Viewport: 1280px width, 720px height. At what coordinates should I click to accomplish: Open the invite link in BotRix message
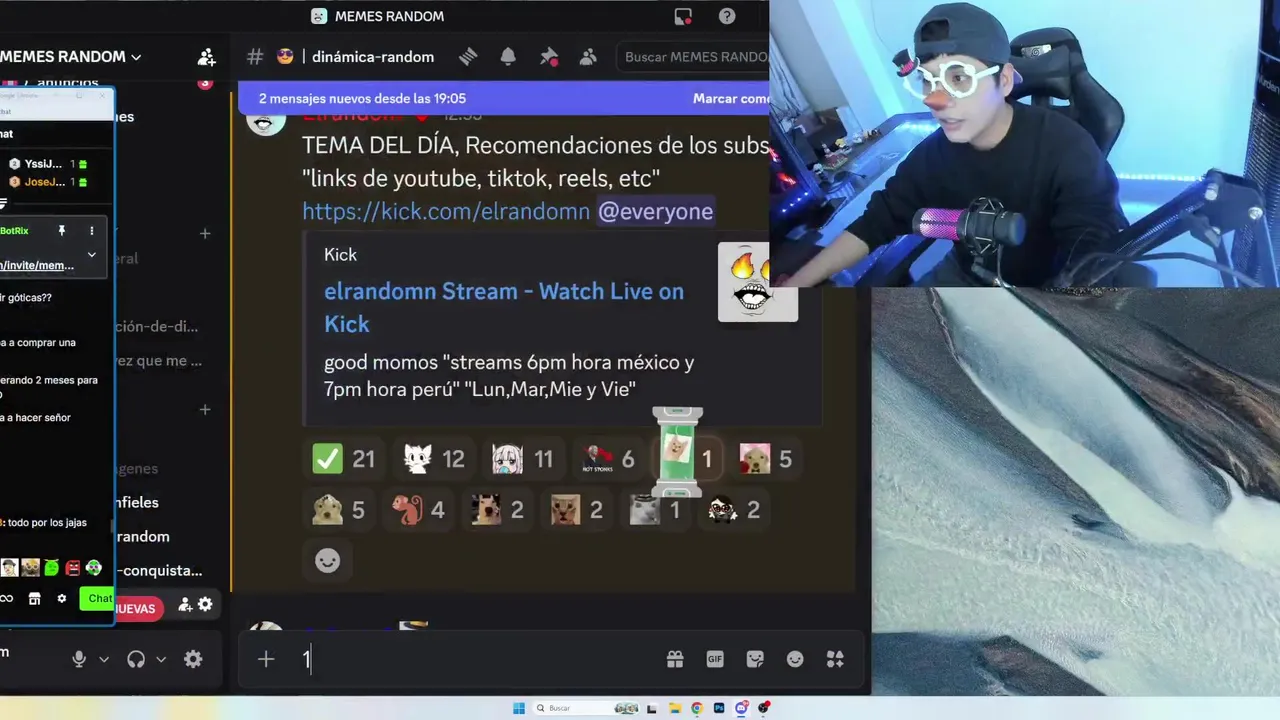(x=38, y=265)
